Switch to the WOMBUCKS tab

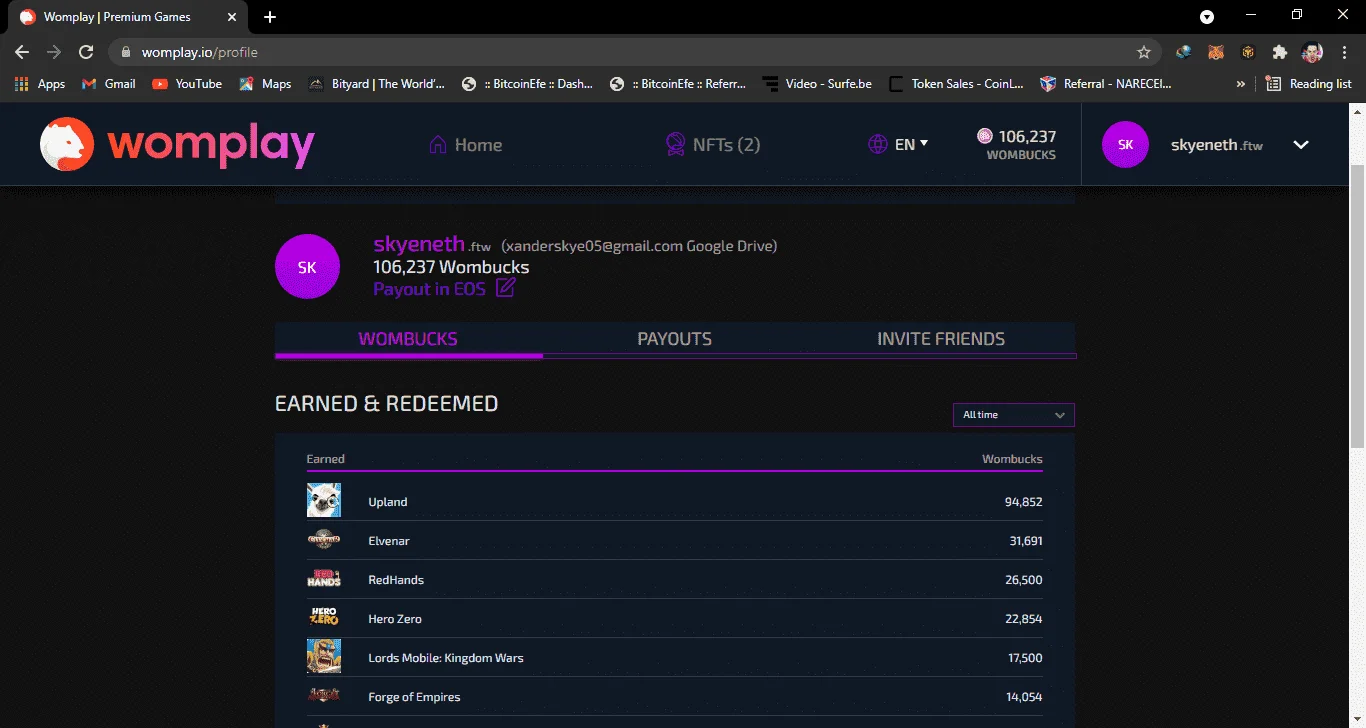tap(408, 339)
